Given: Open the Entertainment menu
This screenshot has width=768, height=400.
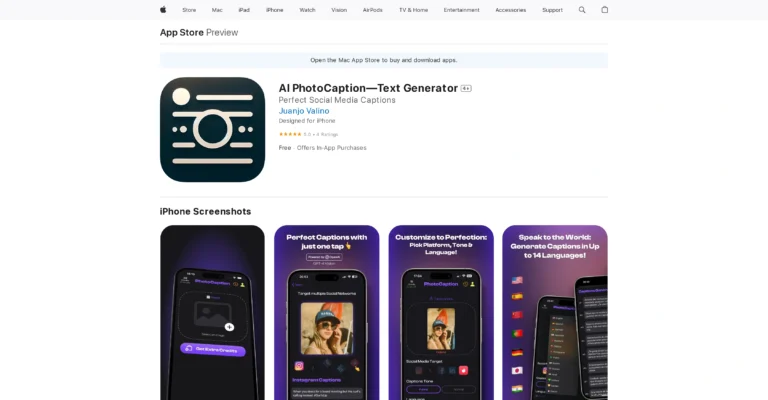Looking at the screenshot, I should click(x=461, y=10).
